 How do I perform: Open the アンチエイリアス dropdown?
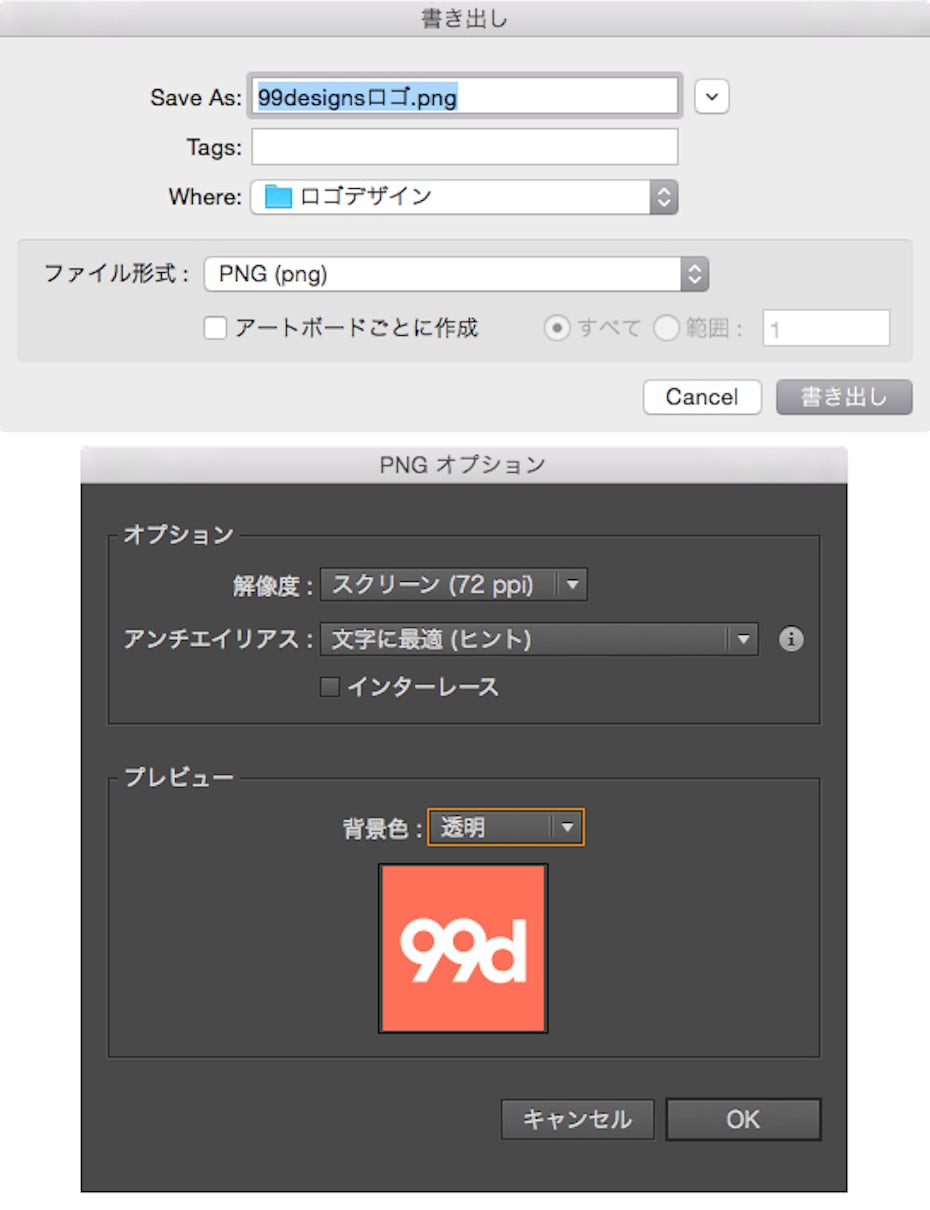point(538,640)
